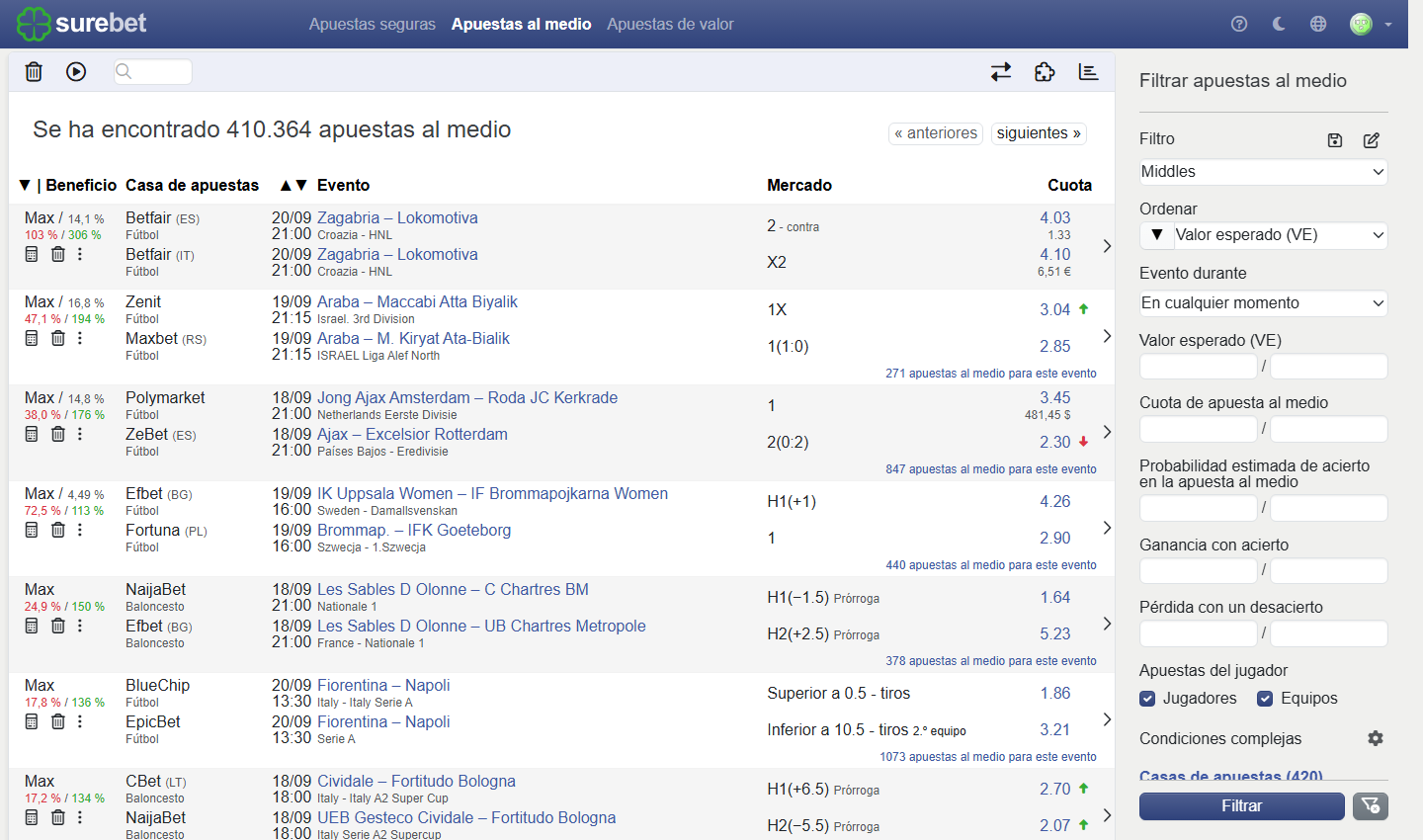Open calculator for the Fiorentina – Napoli row
The image size is (1423, 840).
click(32, 721)
